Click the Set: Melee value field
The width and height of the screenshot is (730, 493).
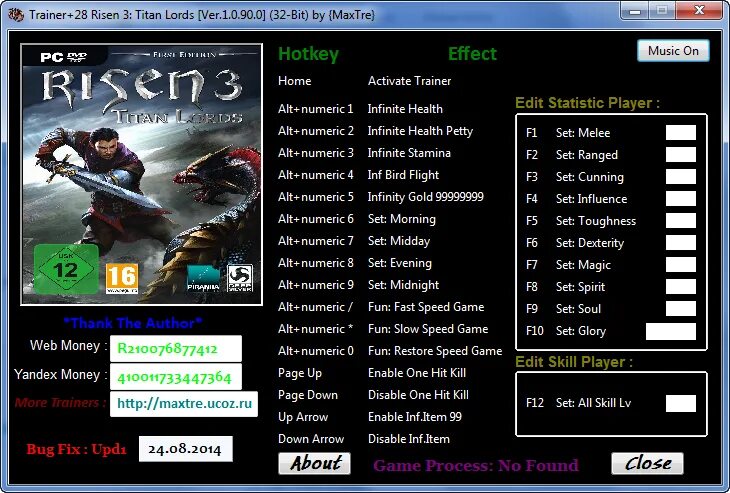click(x=681, y=132)
